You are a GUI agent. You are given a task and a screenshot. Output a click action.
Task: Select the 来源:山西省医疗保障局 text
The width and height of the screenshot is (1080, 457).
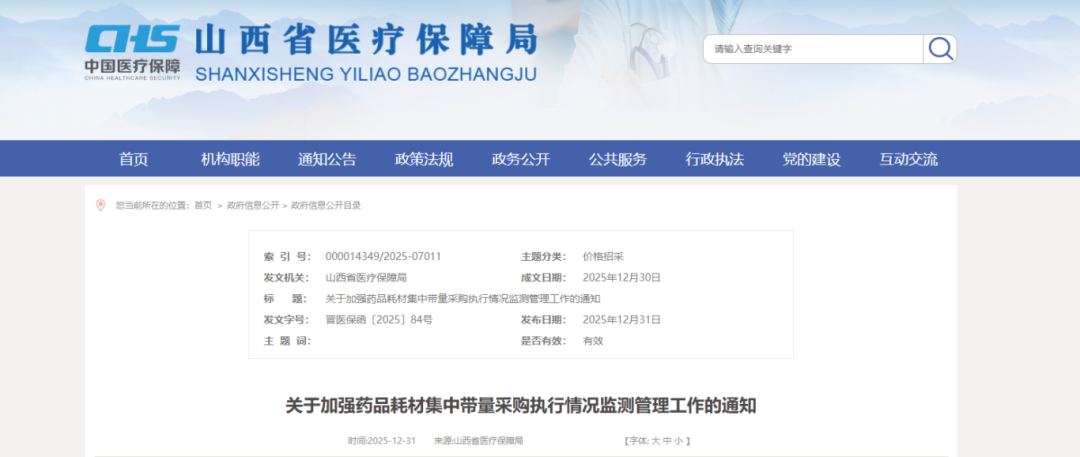479,440
